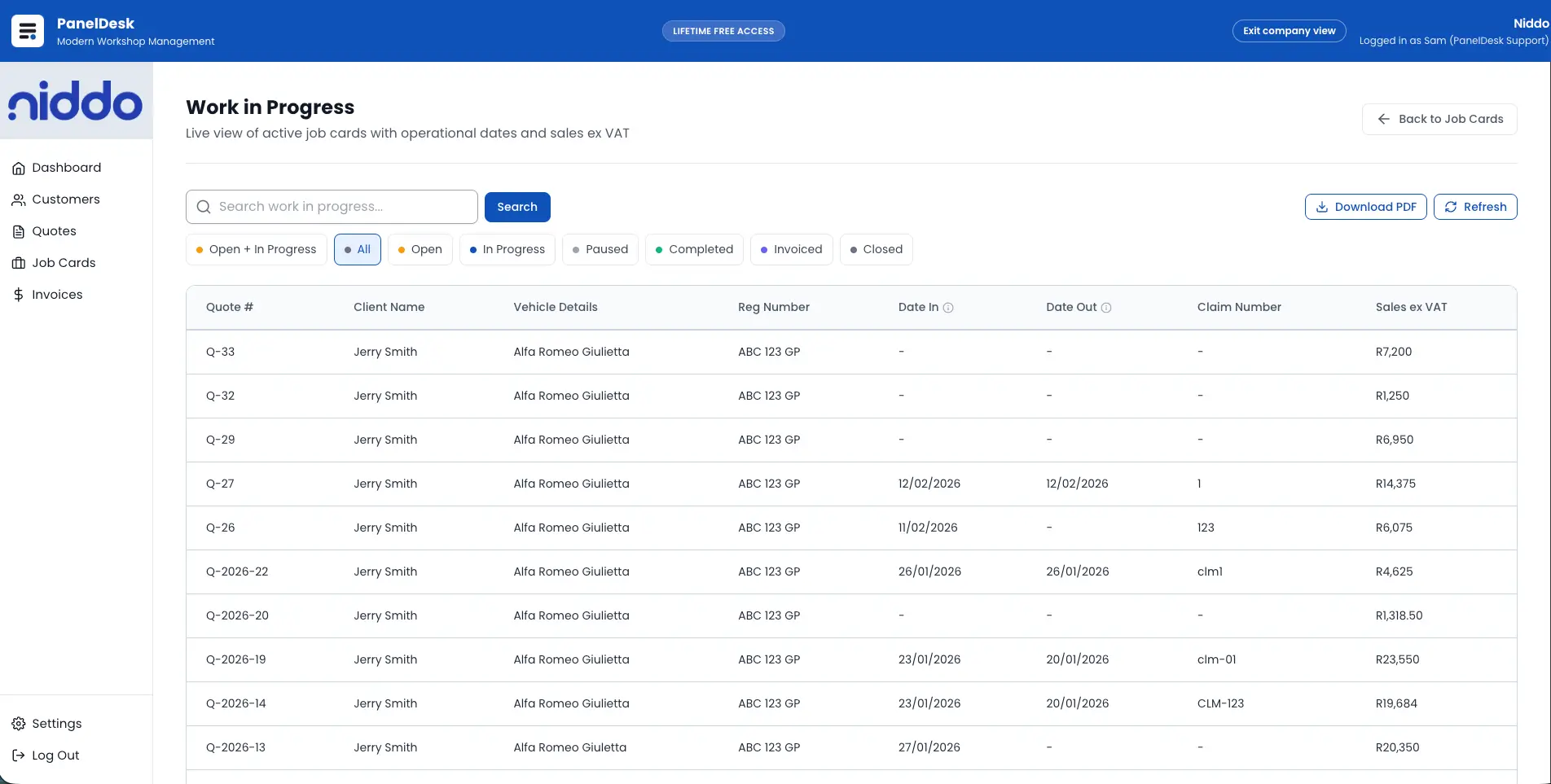Viewport: 1551px width, 784px height.
Task: Click the Customers people icon in the sidebar
Action: (x=19, y=199)
